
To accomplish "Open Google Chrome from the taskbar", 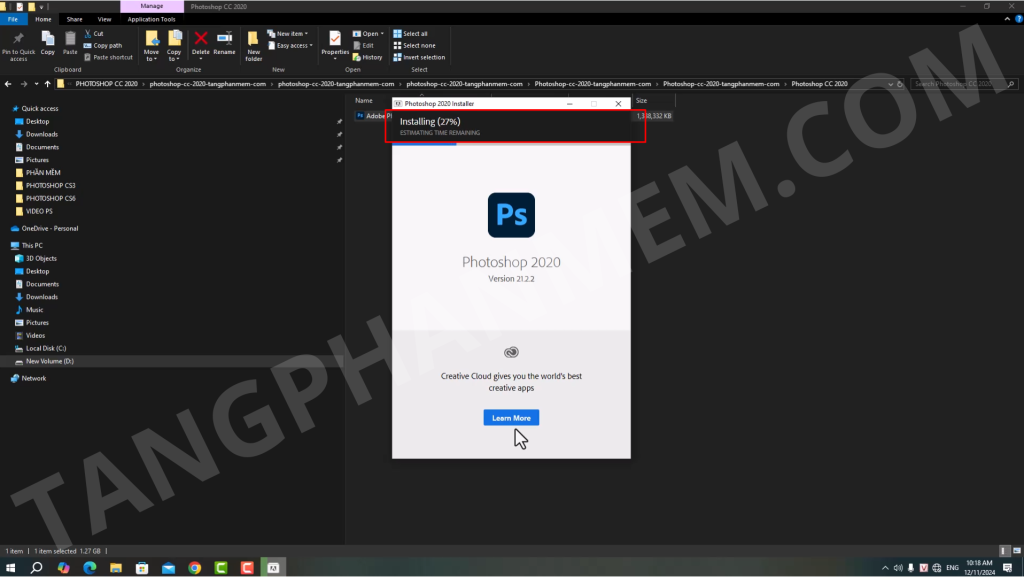I will point(195,568).
